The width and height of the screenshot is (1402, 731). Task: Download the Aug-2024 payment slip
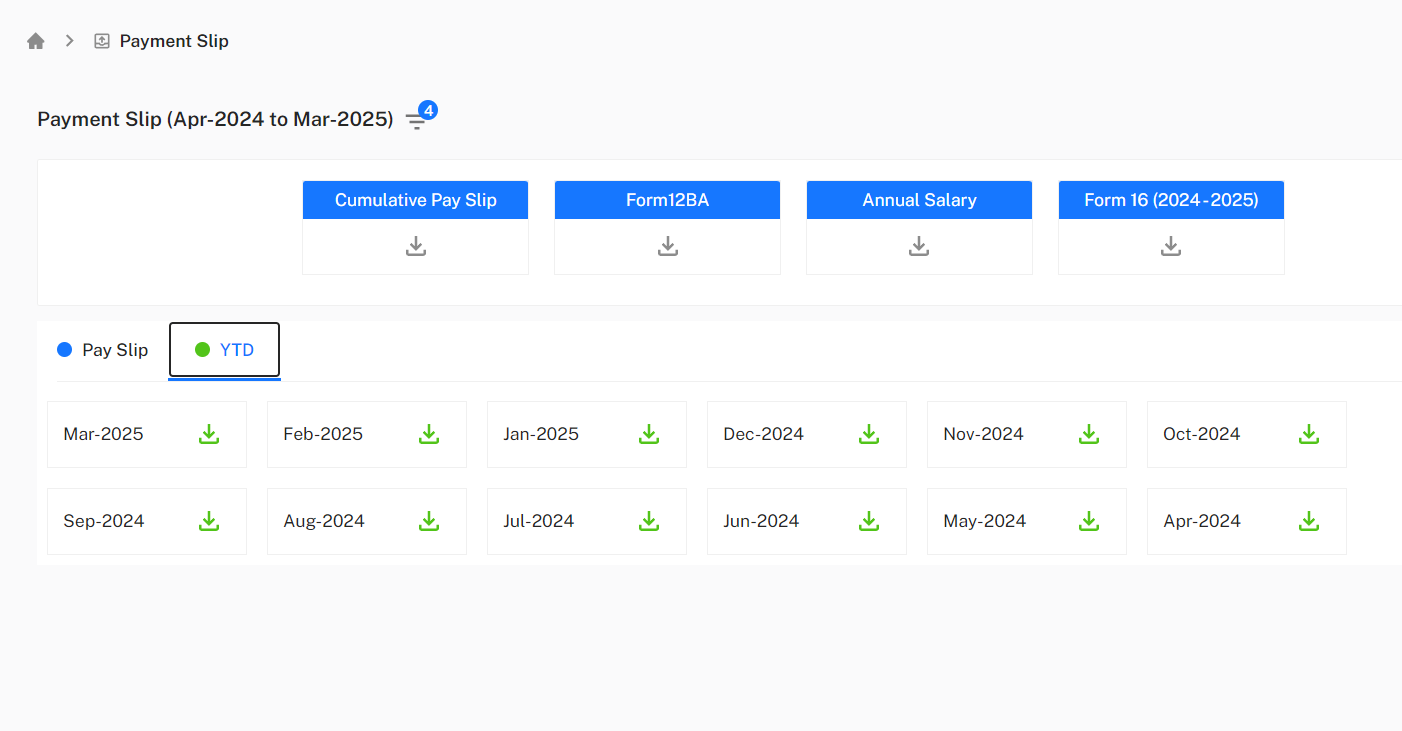coord(429,521)
